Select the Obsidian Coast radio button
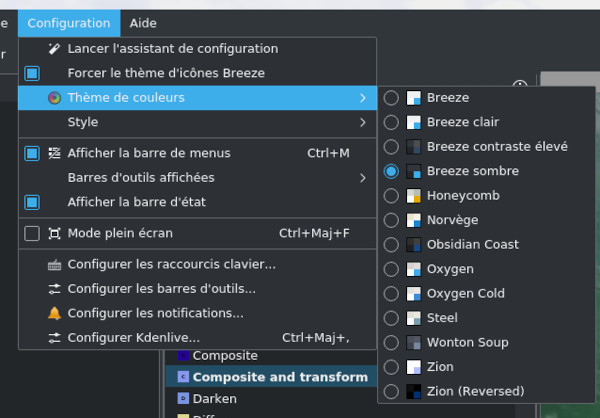The height and width of the screenshot is (418, 600). coord(391,245)
